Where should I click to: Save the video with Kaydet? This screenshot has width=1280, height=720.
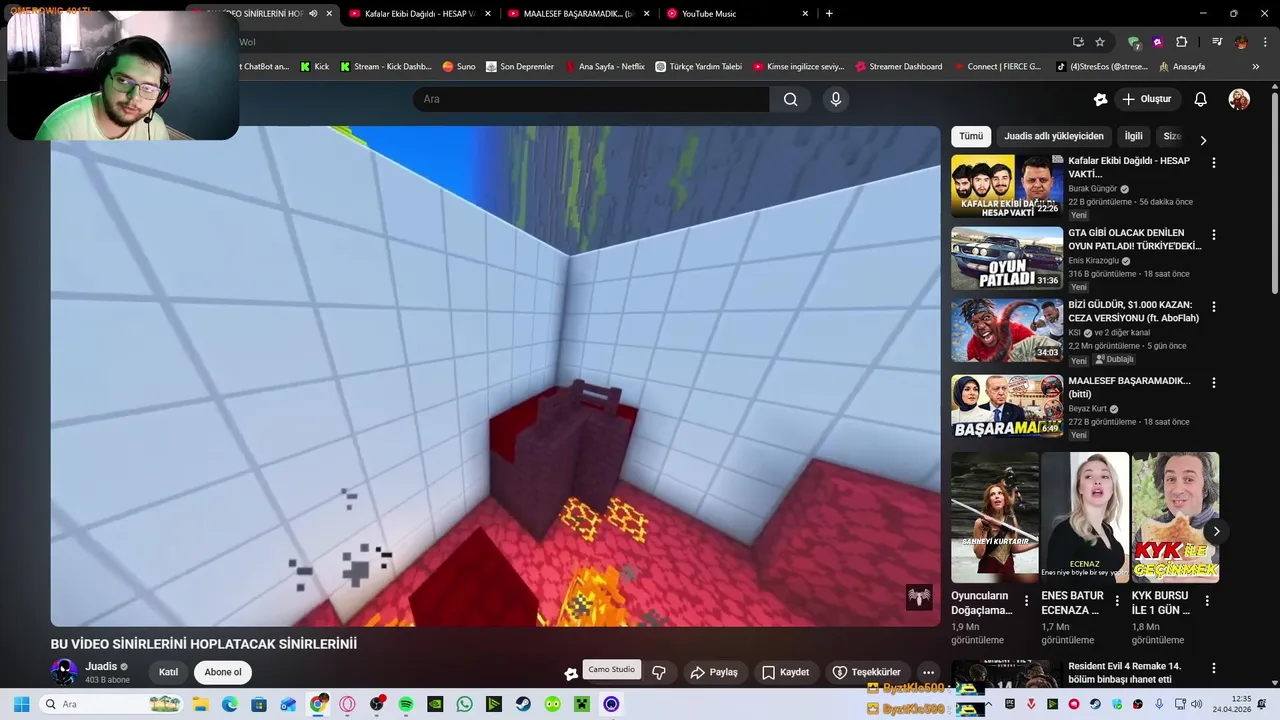[785, 672]
